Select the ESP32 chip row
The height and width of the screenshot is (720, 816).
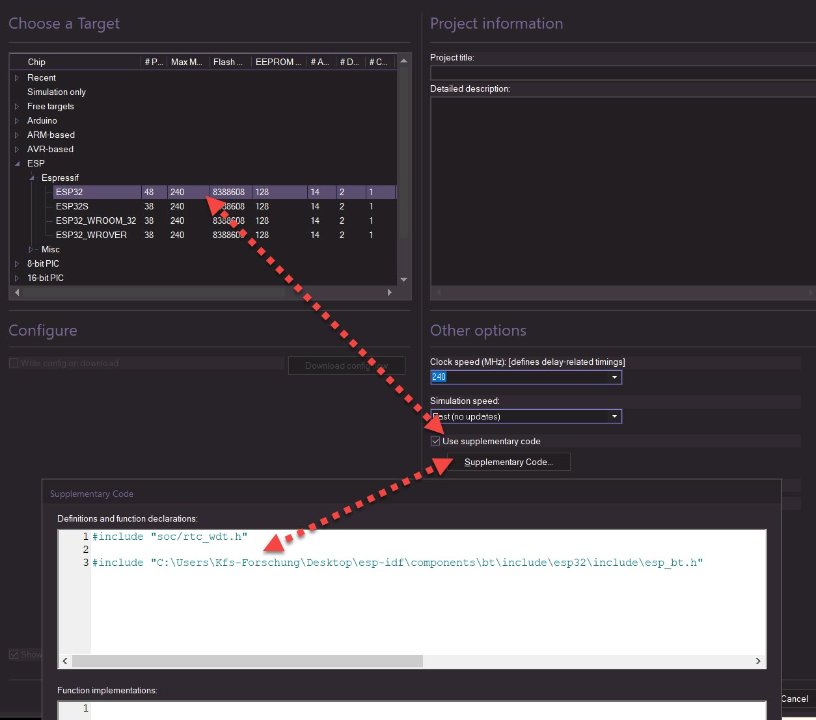coord(70,192)
